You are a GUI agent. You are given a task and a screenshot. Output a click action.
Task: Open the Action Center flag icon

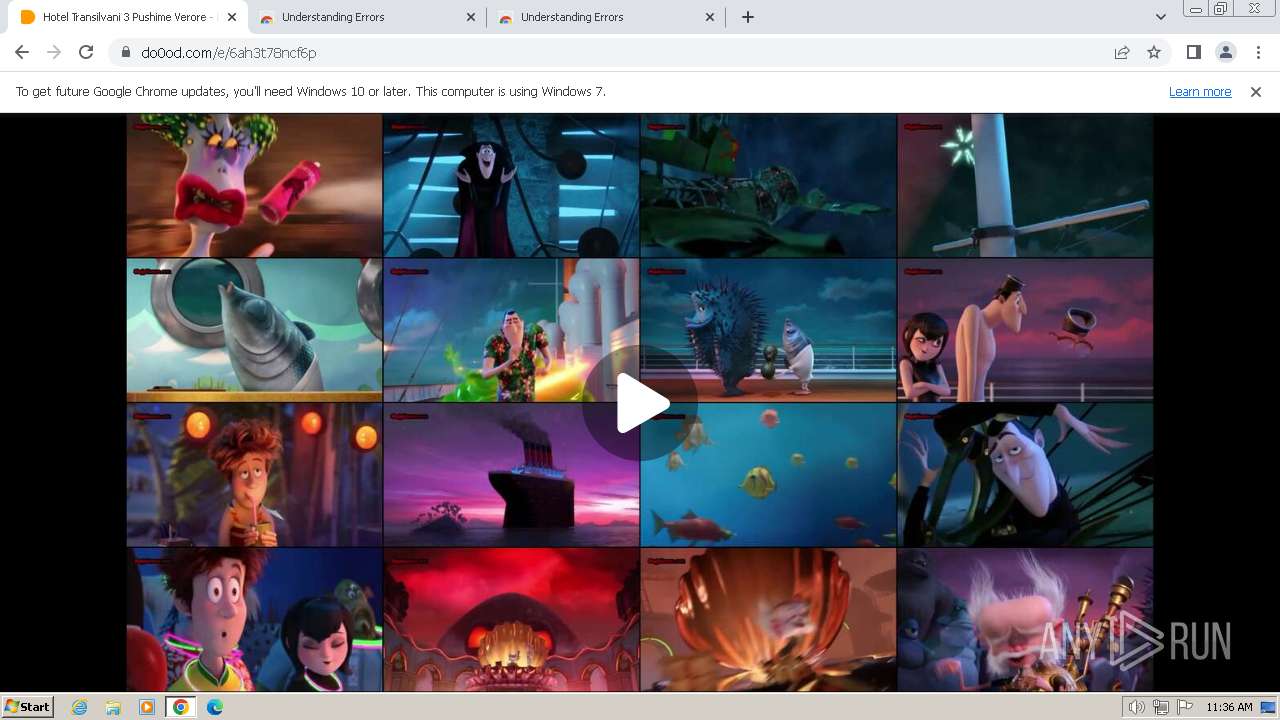click(x=1183, y=707)
